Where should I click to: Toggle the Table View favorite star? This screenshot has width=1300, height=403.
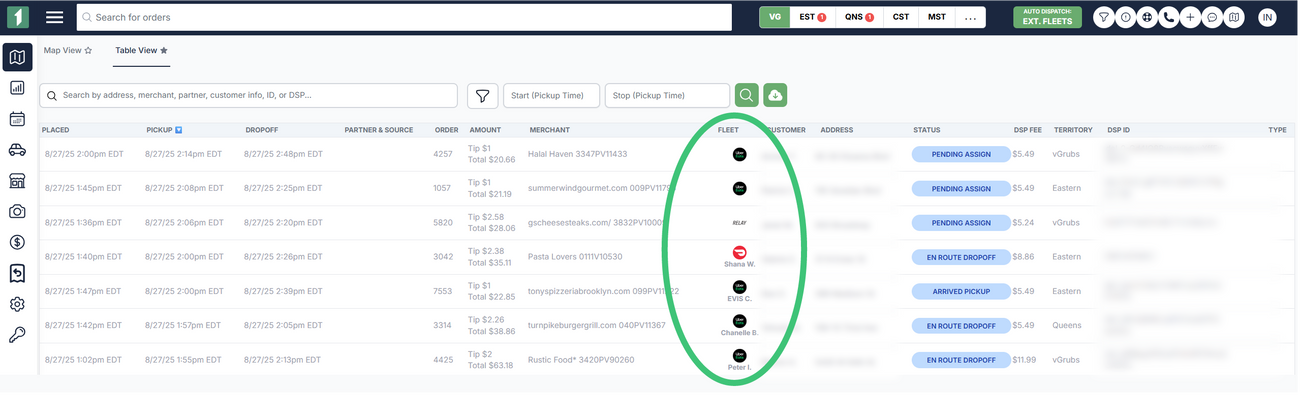[164, 51]
